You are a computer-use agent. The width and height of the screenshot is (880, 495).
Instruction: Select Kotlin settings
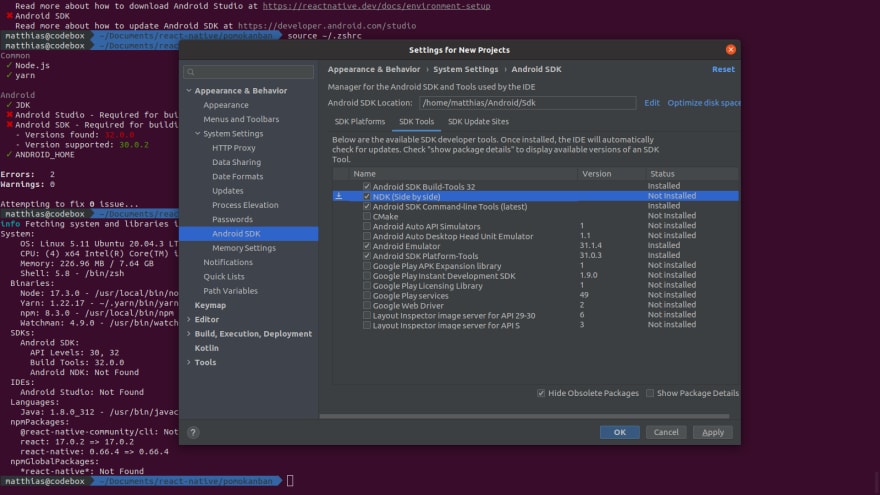point(207,348)
